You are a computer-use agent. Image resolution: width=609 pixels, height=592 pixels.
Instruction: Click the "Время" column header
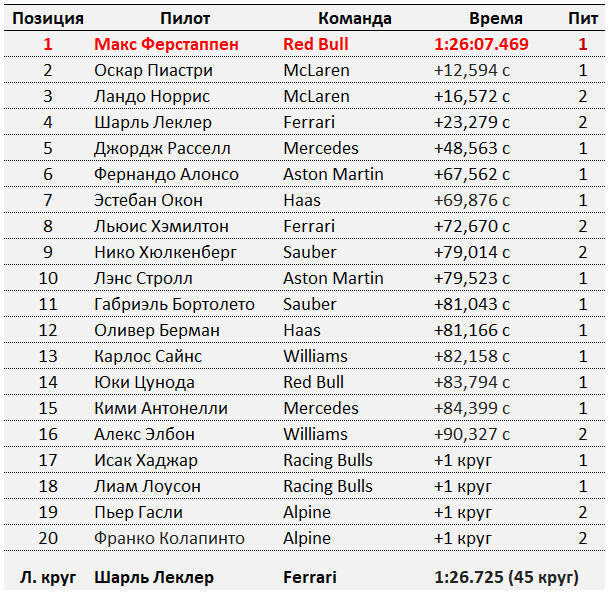[496, 18]
